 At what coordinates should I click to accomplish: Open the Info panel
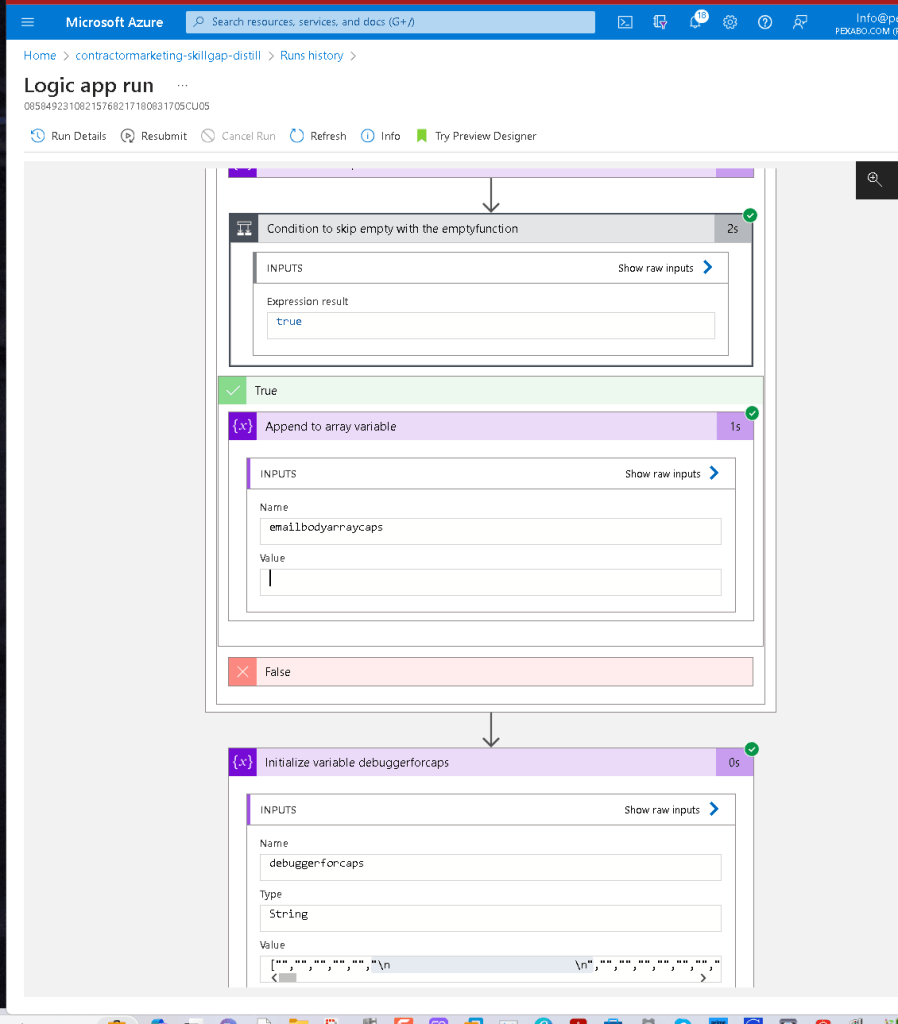click(381, 136)
